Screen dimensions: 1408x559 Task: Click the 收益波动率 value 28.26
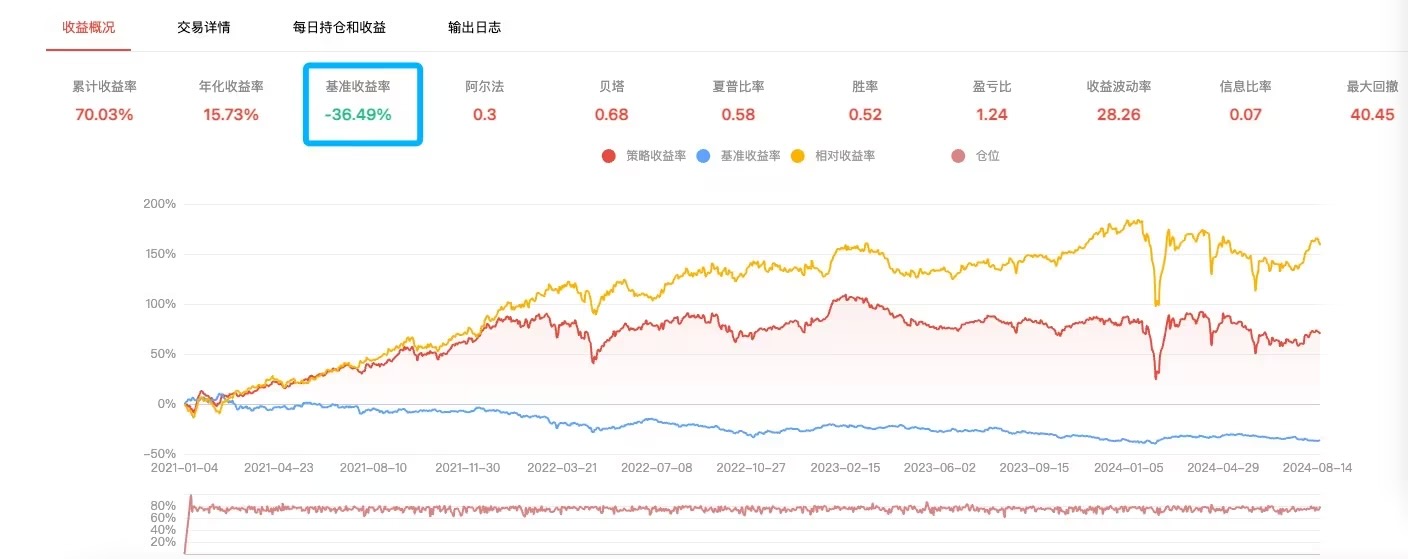click(x=1119, y=114)
